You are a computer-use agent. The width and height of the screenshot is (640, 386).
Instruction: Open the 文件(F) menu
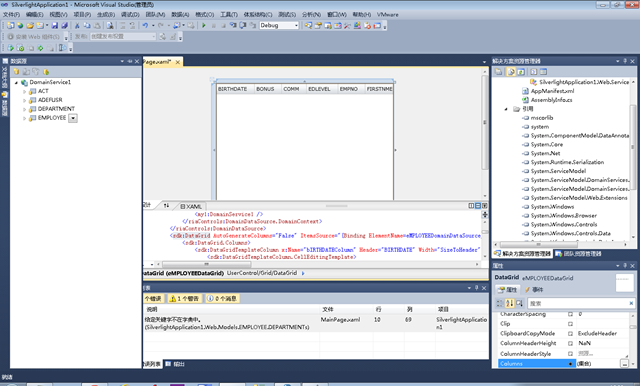(x=11, y=14)
